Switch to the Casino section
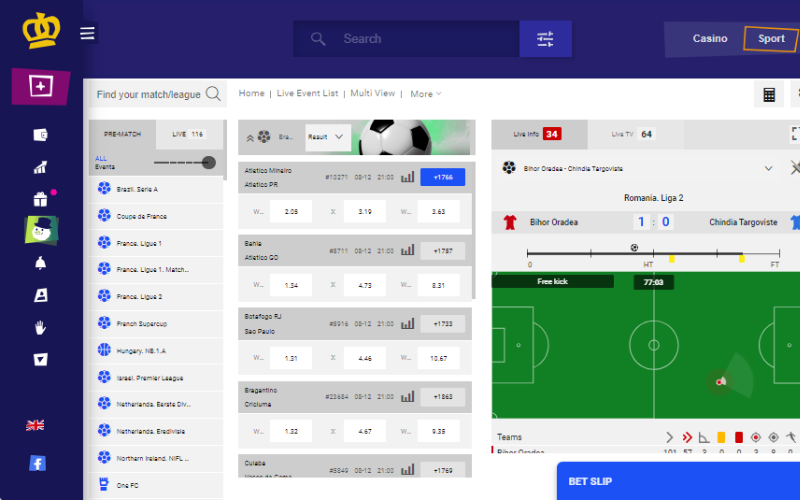The image size is (800, 500). tap(710, 38)
